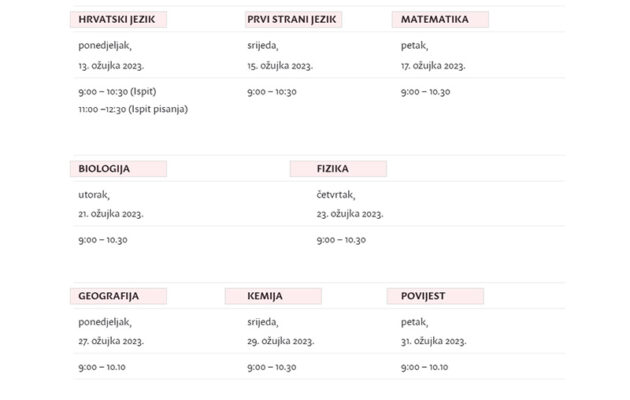630x400 pixels.
Task: Select the 11:00 –12:30 (Ispit pisanja) line
Action: 133,109
